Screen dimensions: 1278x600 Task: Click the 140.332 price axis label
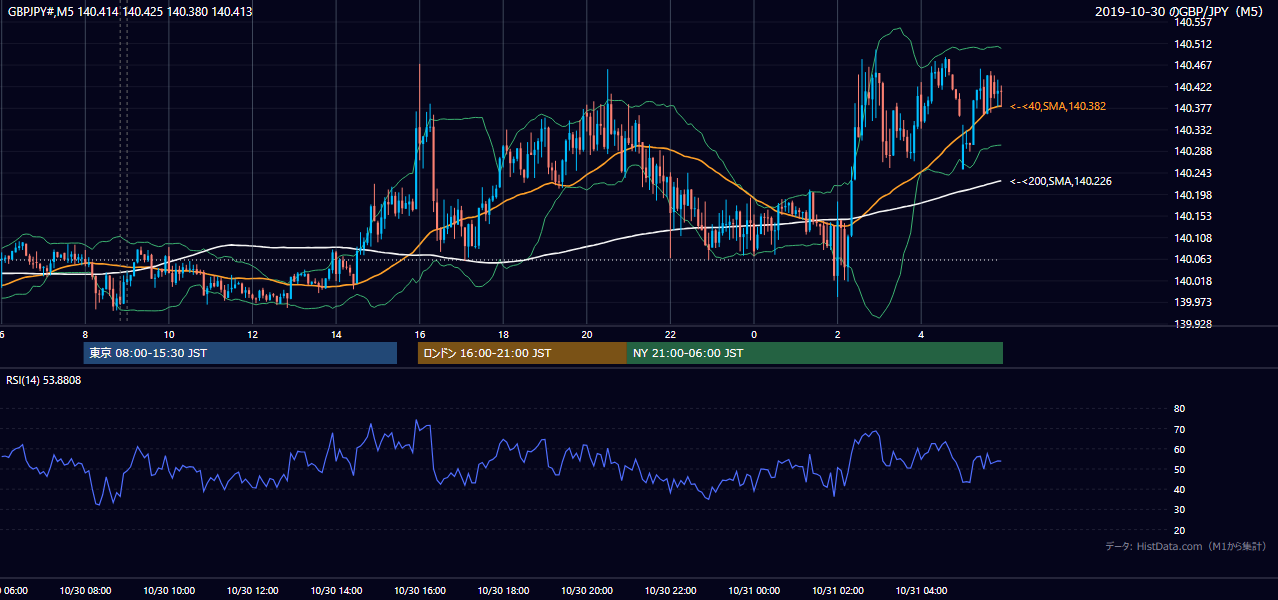tap(1193, 130)
